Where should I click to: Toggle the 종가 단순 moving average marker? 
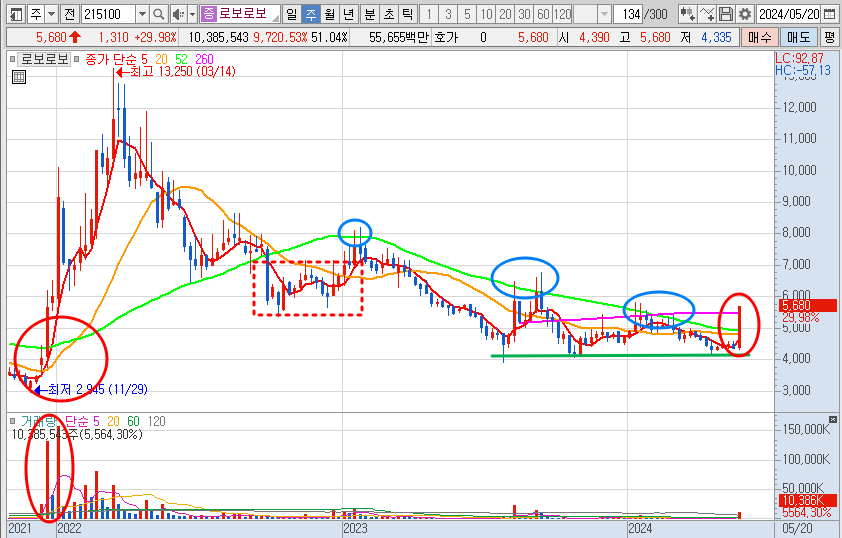click(x=77, y=59)
